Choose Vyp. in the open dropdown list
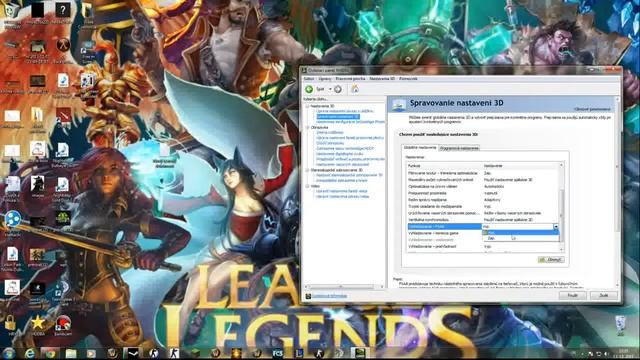 coord(520,233)
